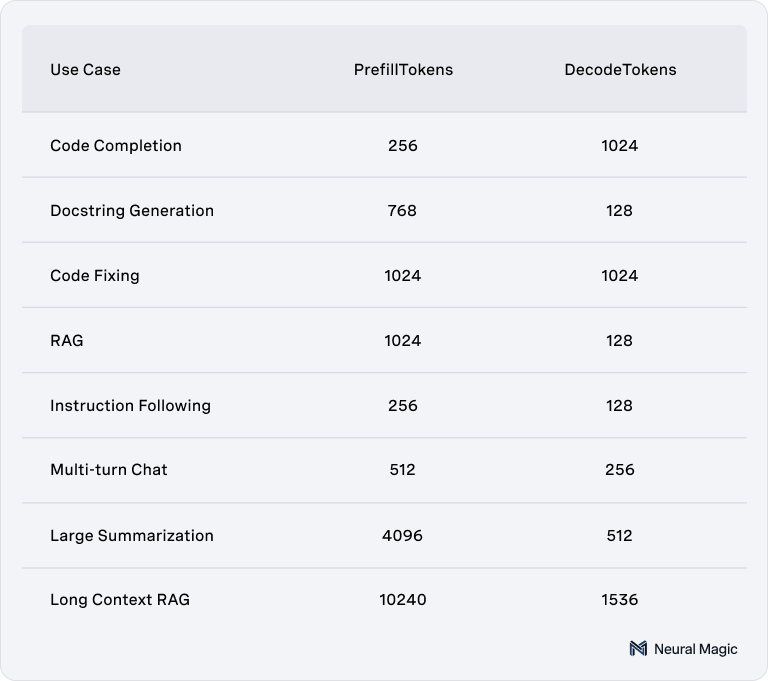Click the 768 prefill tokens value
Viewport: 768px width, 681px height.
[x=403, y=211]
